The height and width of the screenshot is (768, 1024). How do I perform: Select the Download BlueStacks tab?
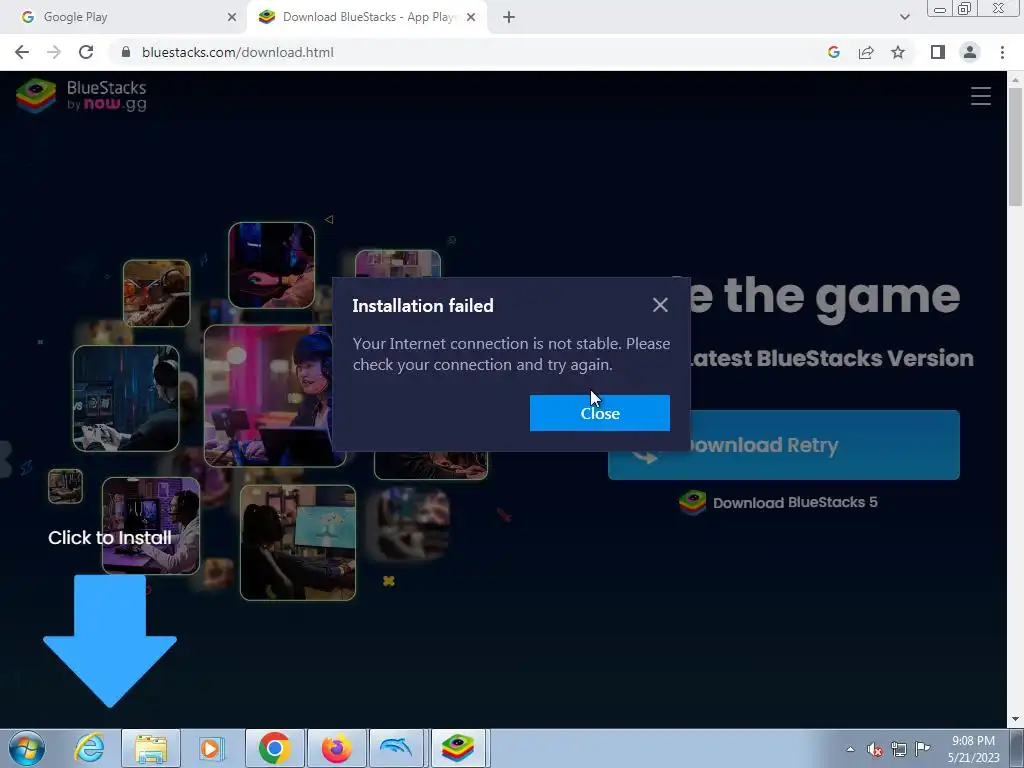(x=366, y=17)
